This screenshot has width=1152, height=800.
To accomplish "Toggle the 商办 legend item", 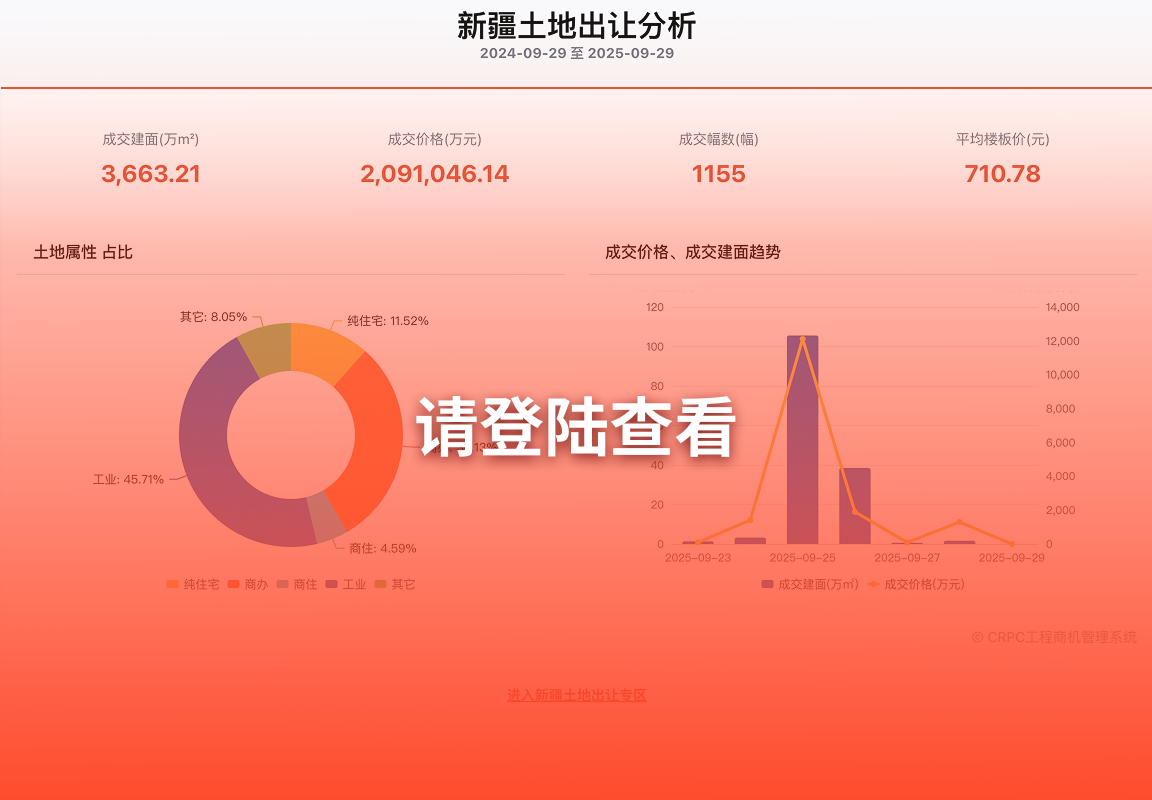I will [x=248, y=584].
